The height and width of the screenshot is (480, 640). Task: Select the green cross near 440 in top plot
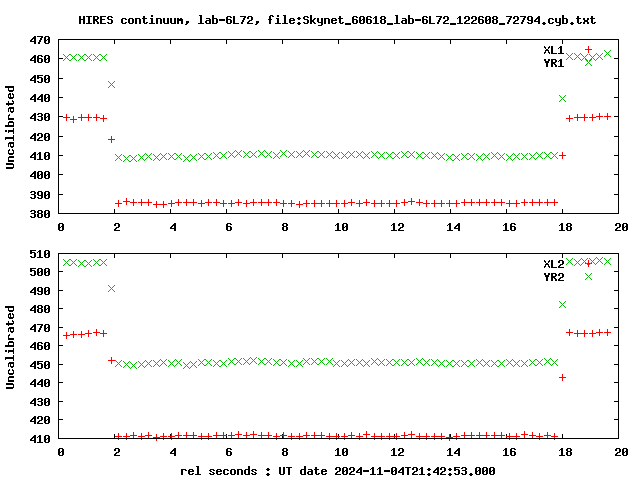click(x=563, y=98)
